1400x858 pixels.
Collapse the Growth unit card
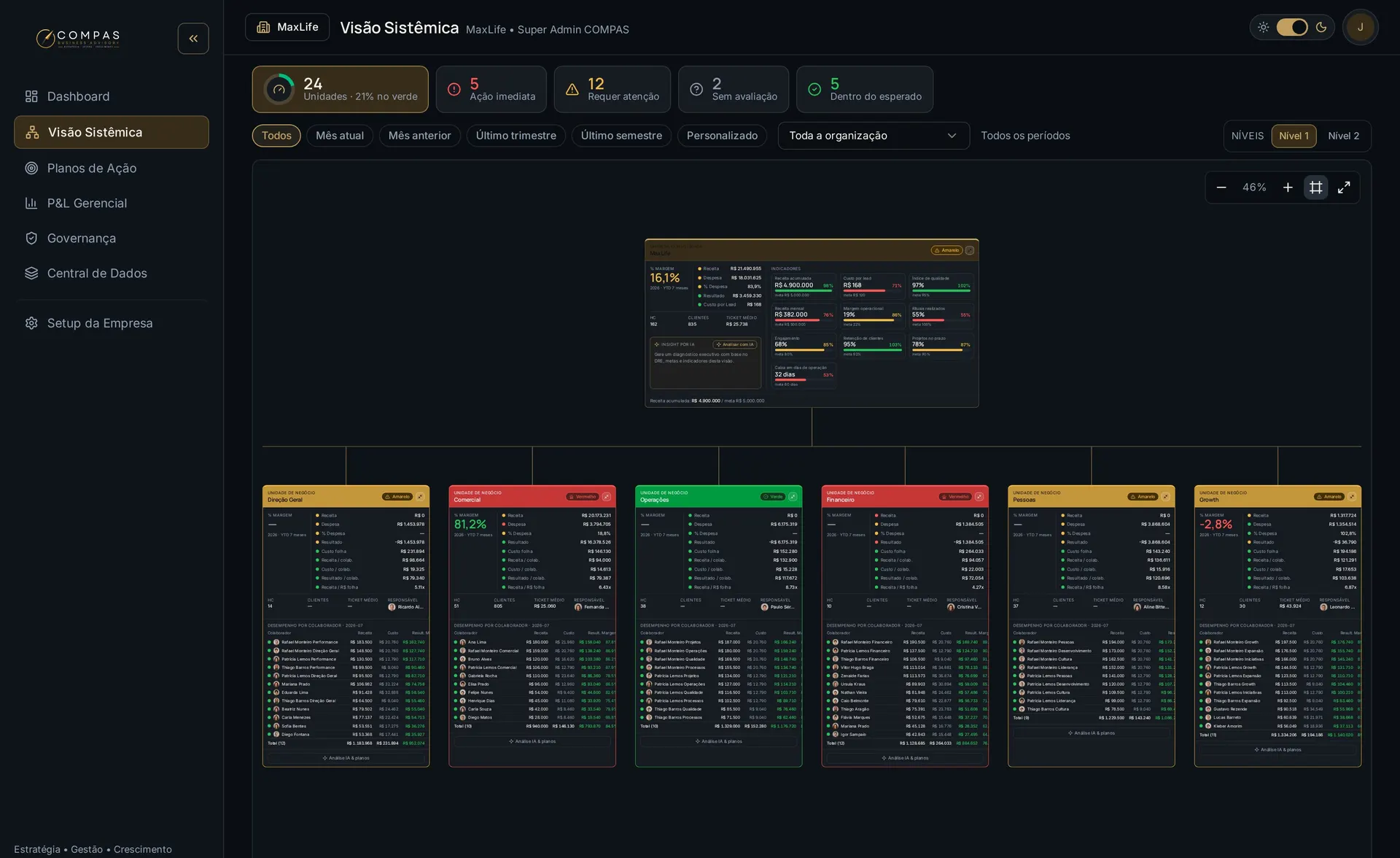click(x=1352, y=497)
